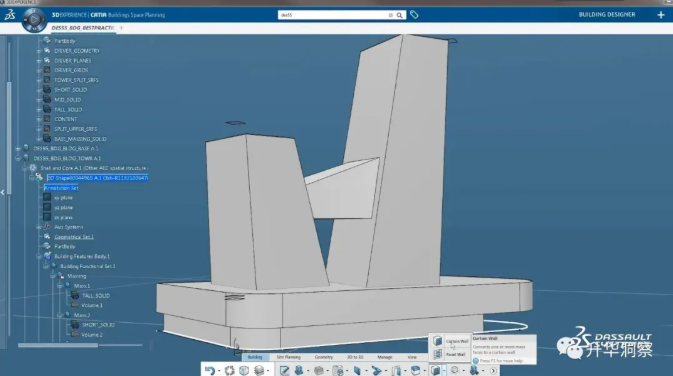
Task: Click the Axis Systems icon in the tree
Action: coord(47,227)
